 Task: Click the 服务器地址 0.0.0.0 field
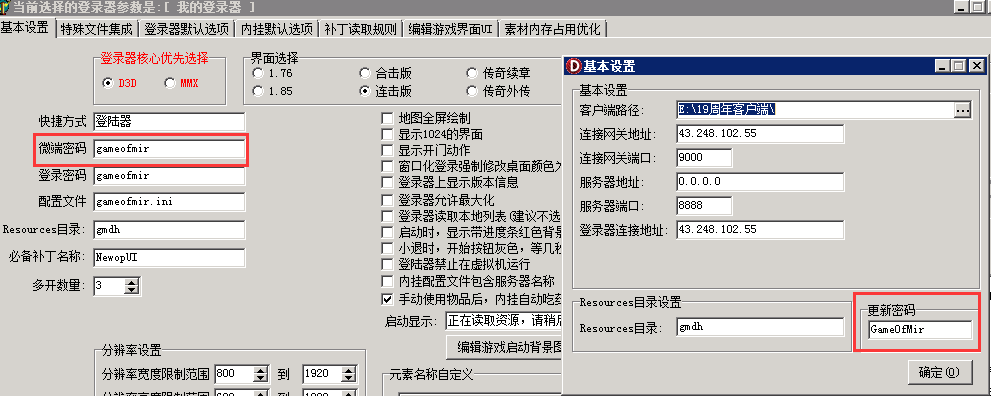tap(760, 182)
